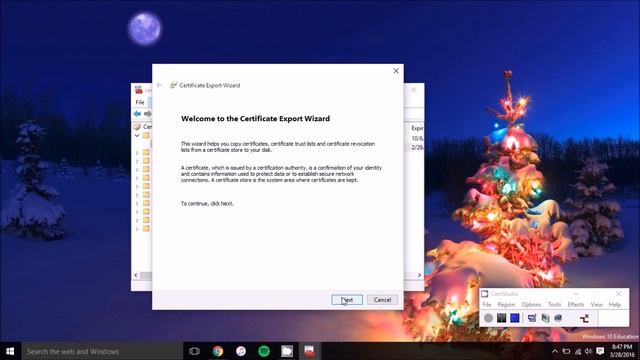The image size is (640, 360).
Task: Open Spotify from the taskbar
Action: 264,351
